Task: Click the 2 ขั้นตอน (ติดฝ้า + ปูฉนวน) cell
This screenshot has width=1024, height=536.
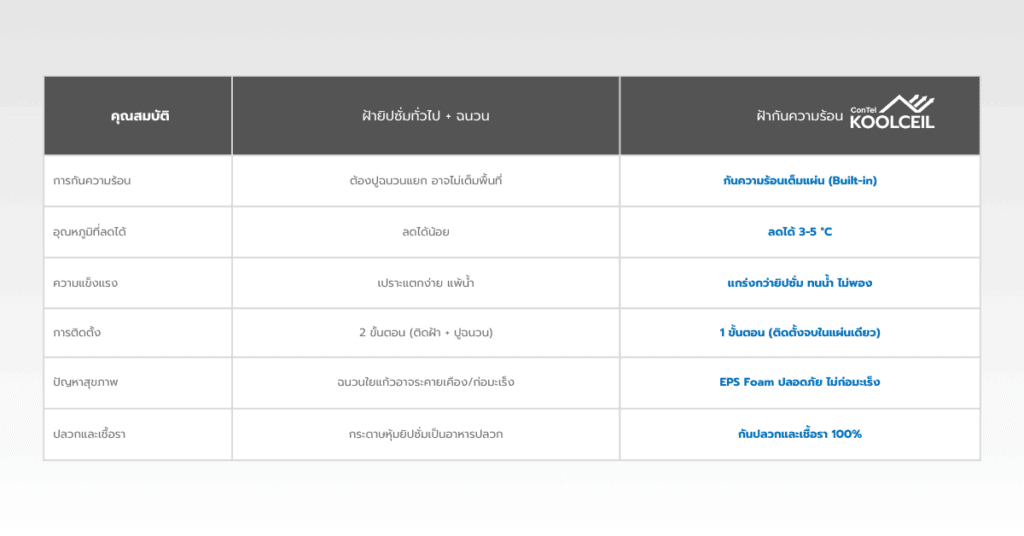Action: point(425,332)
